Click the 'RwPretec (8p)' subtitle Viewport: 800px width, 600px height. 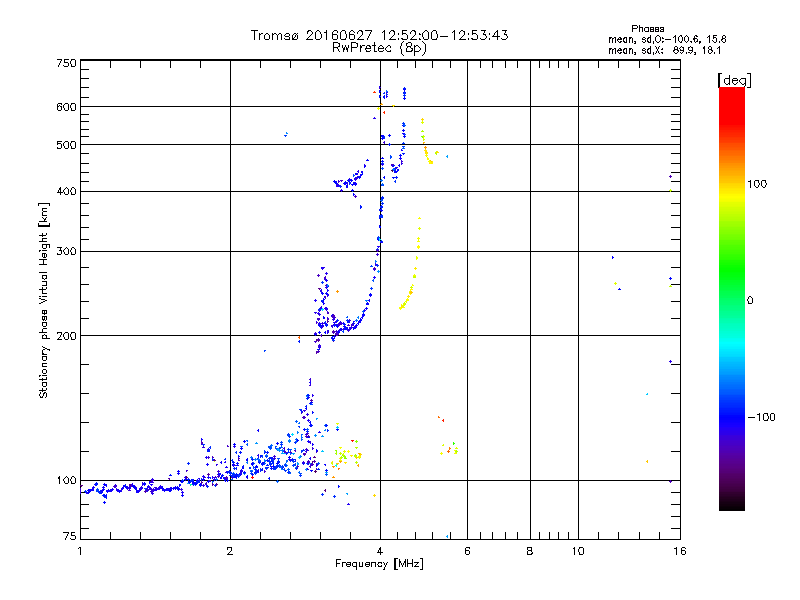pos(379,48)
